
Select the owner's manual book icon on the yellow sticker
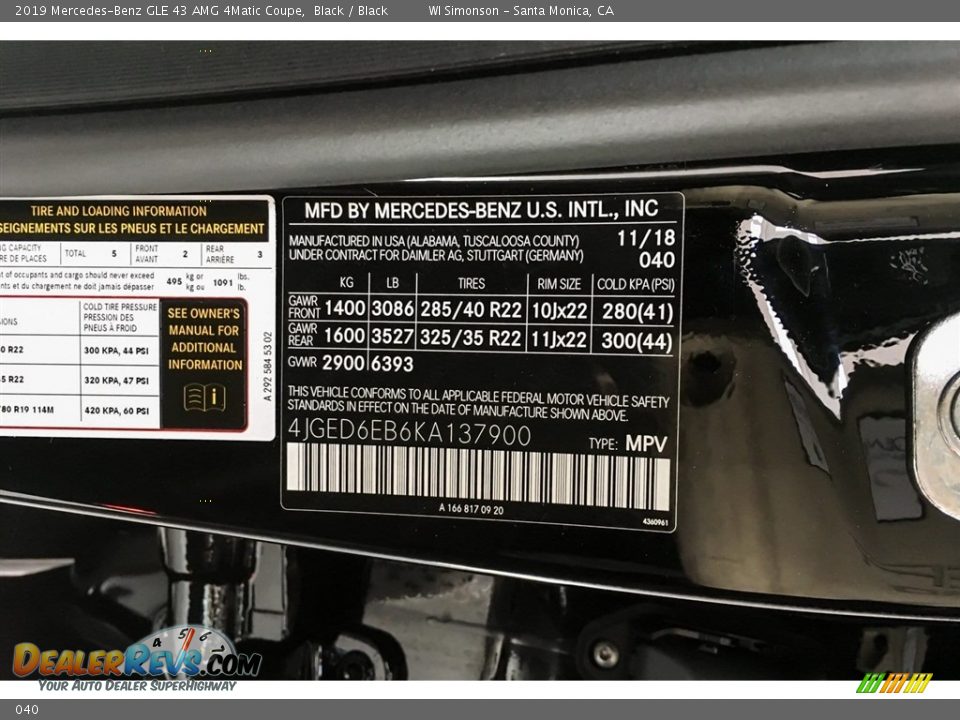[x=207, y=396]
